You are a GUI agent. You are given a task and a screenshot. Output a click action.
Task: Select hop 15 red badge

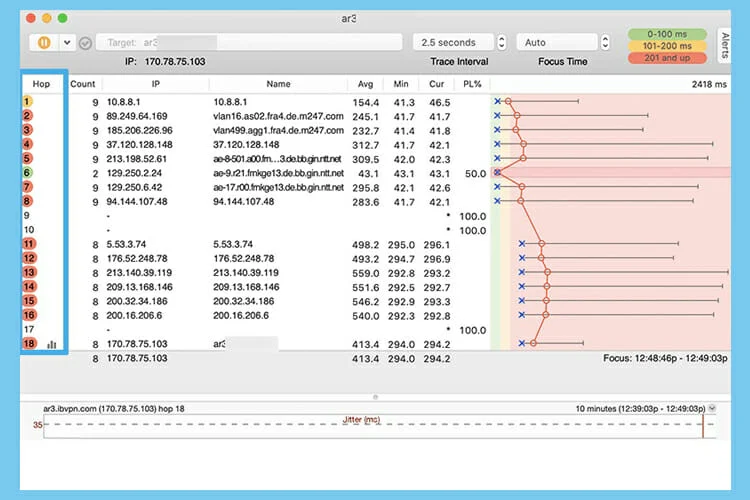click(x=29, y=301)
